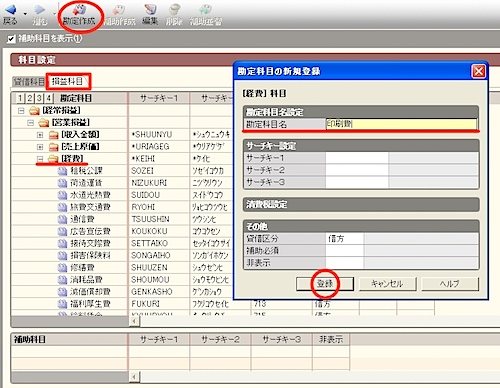Expand the [売上原価] tree node

(40, 147)
